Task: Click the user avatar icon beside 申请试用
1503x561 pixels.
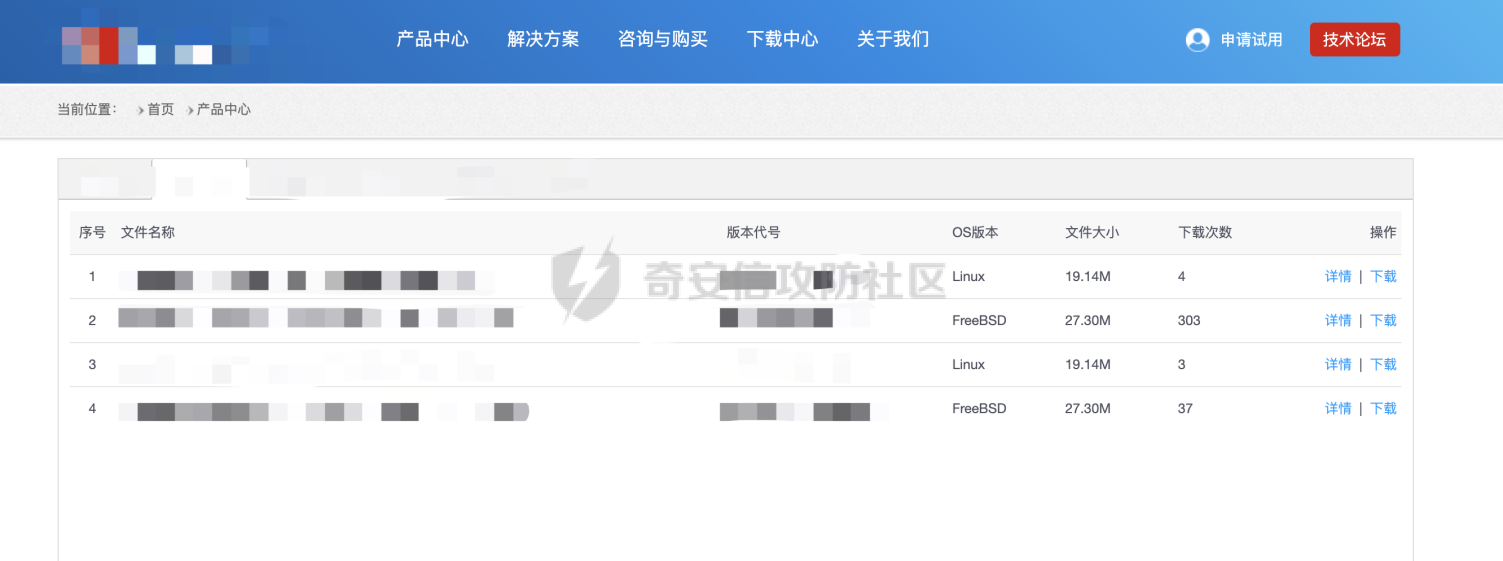Action: [x=1197, y=40]
